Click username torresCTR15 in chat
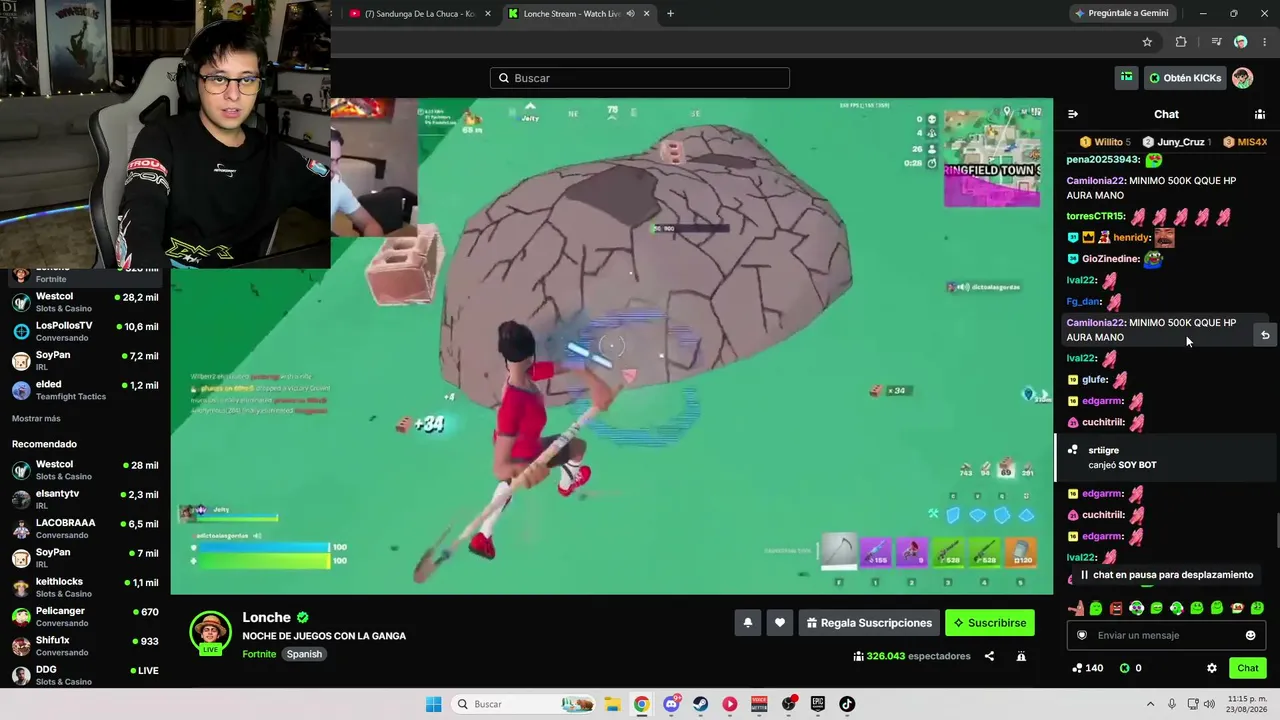This screenshot has width=1280, height=720. 1095,217
